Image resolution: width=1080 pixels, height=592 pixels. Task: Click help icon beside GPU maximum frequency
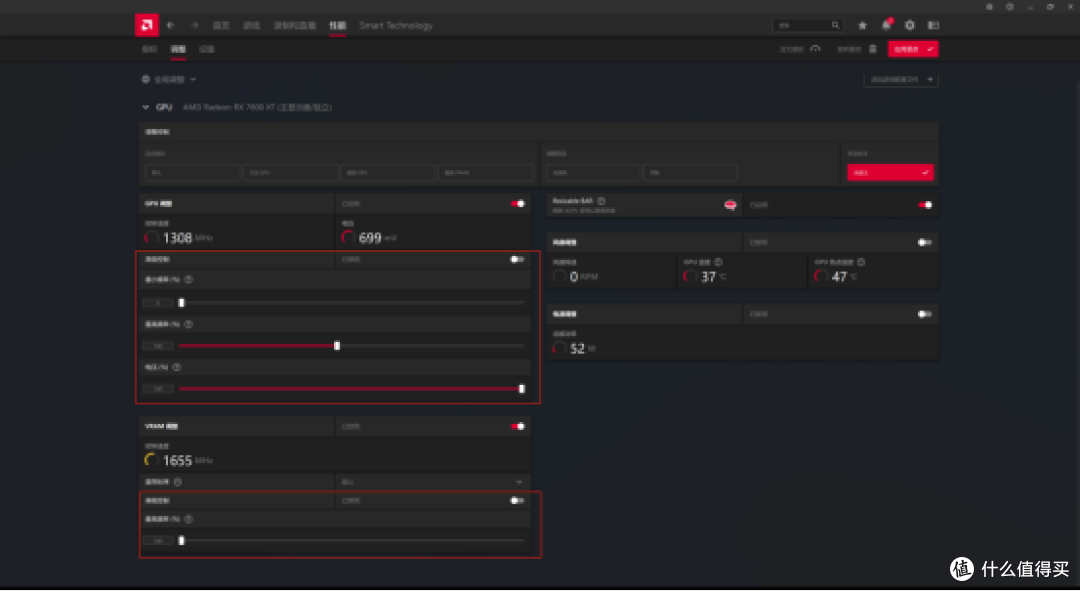pos(189,324)
